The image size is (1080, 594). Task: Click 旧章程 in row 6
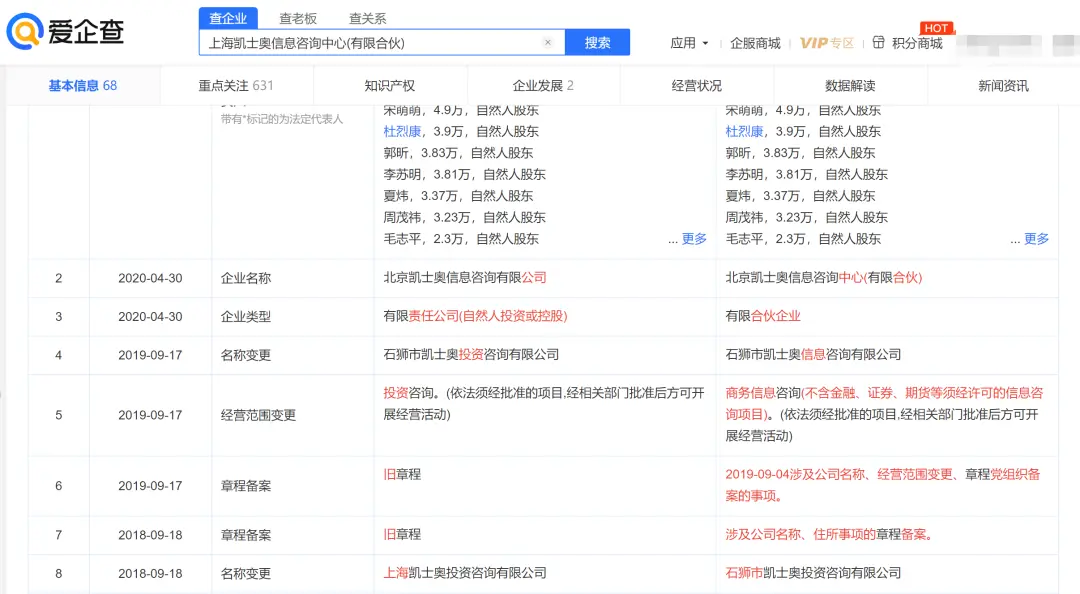click(x=402, y=474)
